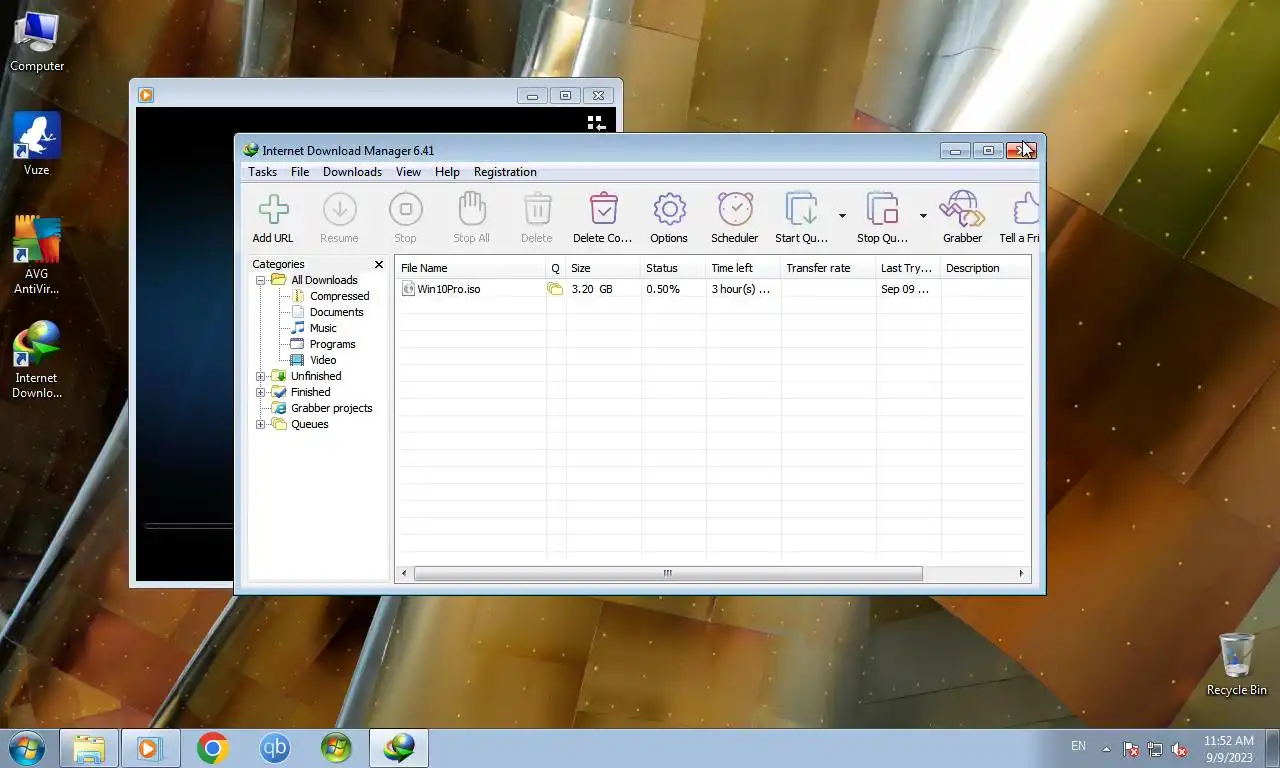Select the Win10Pro.iso download row
This screenshot has height=768, width=1280.
712,289
